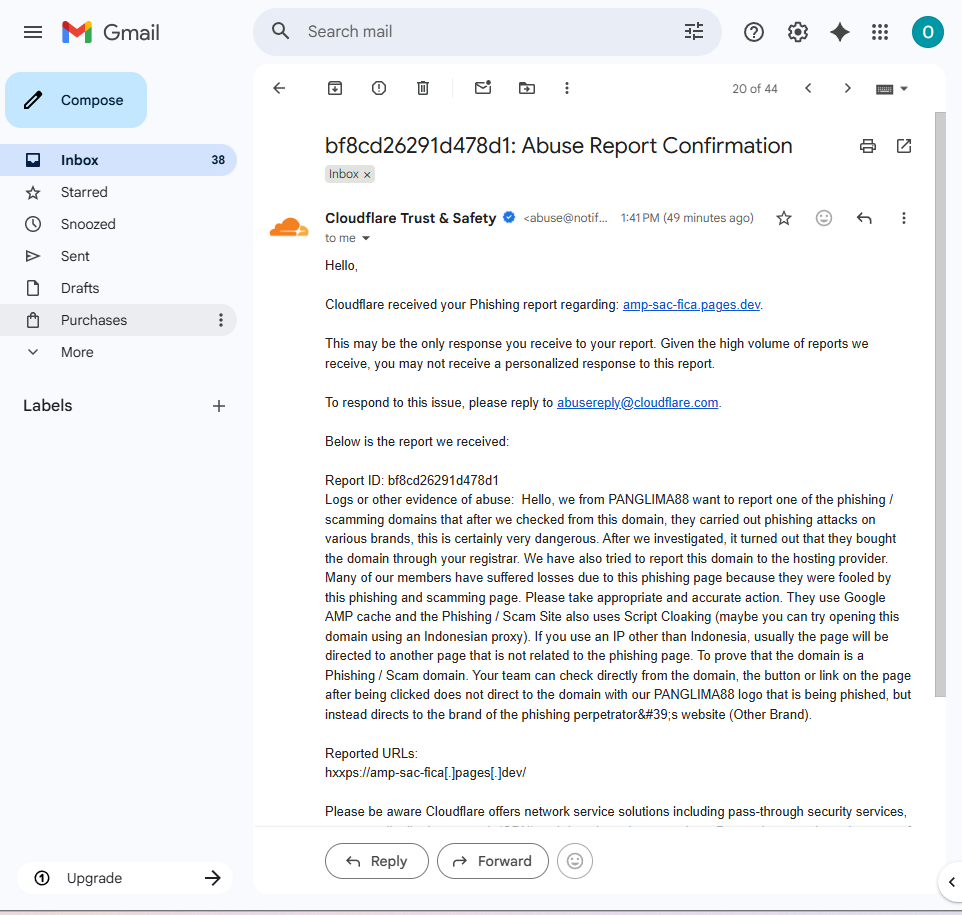Go back to inbox arrow

[x=279, y=88]
